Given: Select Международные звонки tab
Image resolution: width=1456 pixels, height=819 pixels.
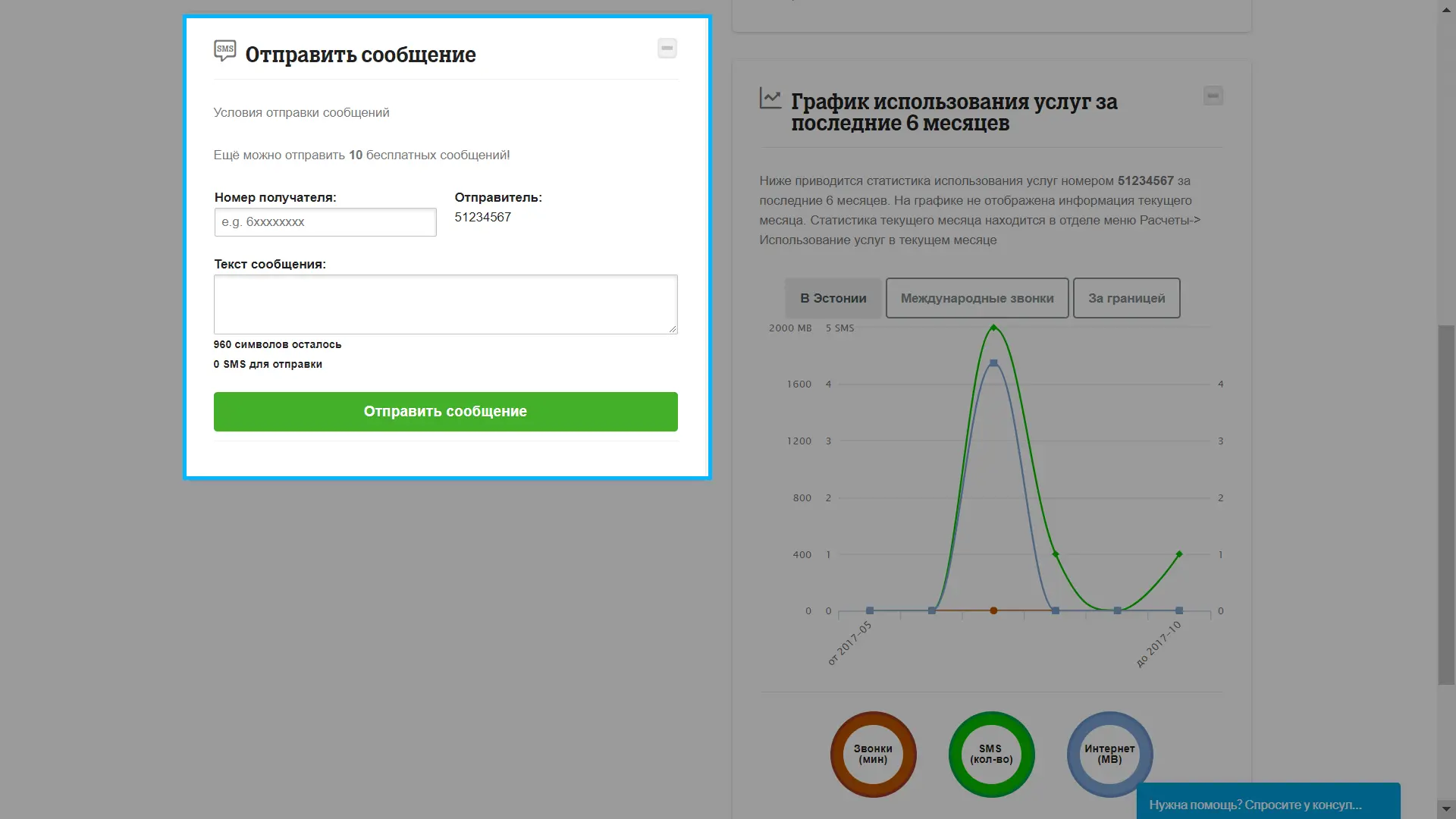Looking at the screenshot, I should tap(977, 298).
